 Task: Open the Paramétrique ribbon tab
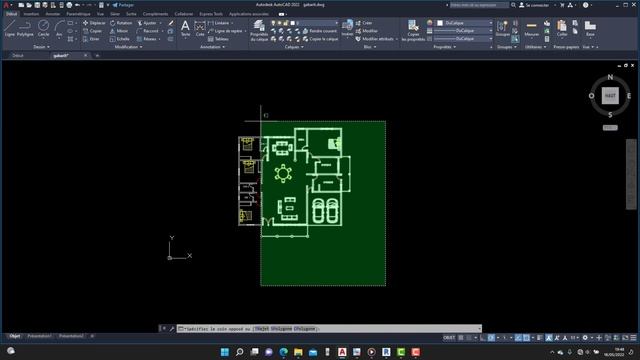point(78,14)
